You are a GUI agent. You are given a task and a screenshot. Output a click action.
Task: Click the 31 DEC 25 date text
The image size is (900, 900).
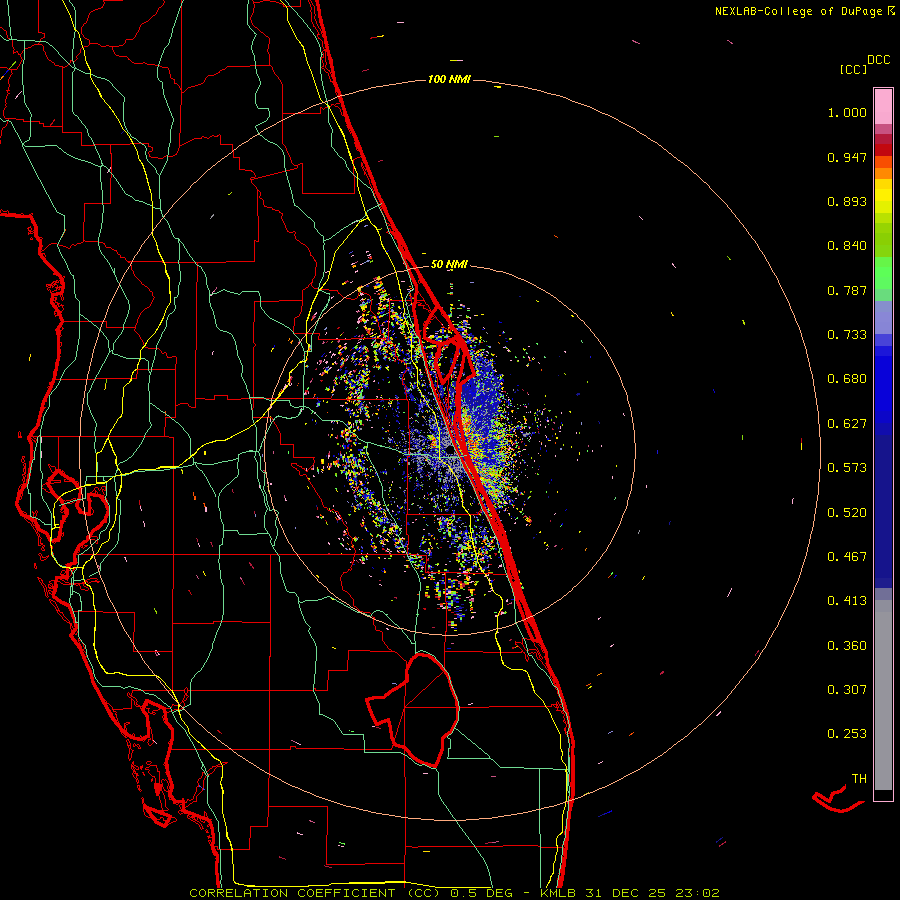click(x=626, y=893)
